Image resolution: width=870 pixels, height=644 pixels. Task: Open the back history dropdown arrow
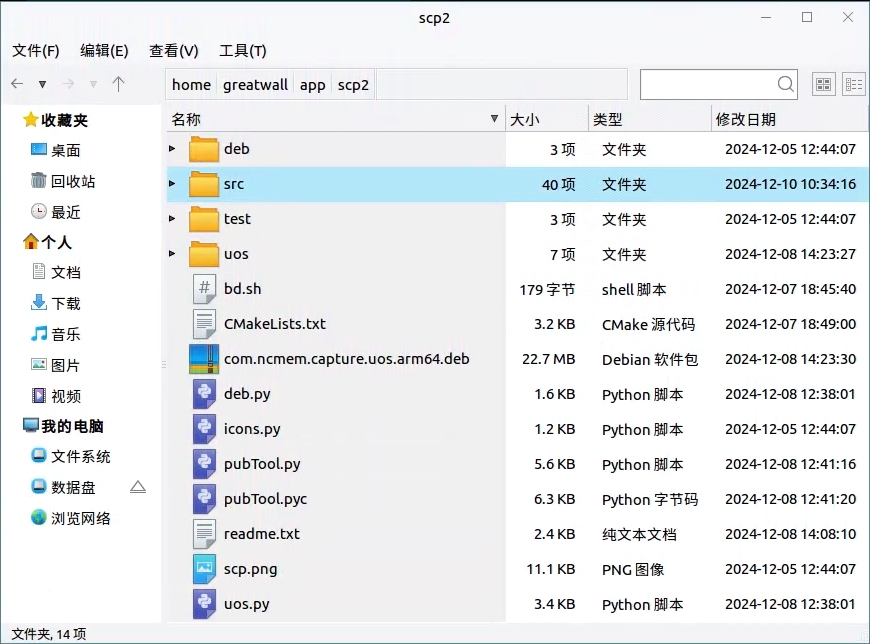click(x=42, y=84)
